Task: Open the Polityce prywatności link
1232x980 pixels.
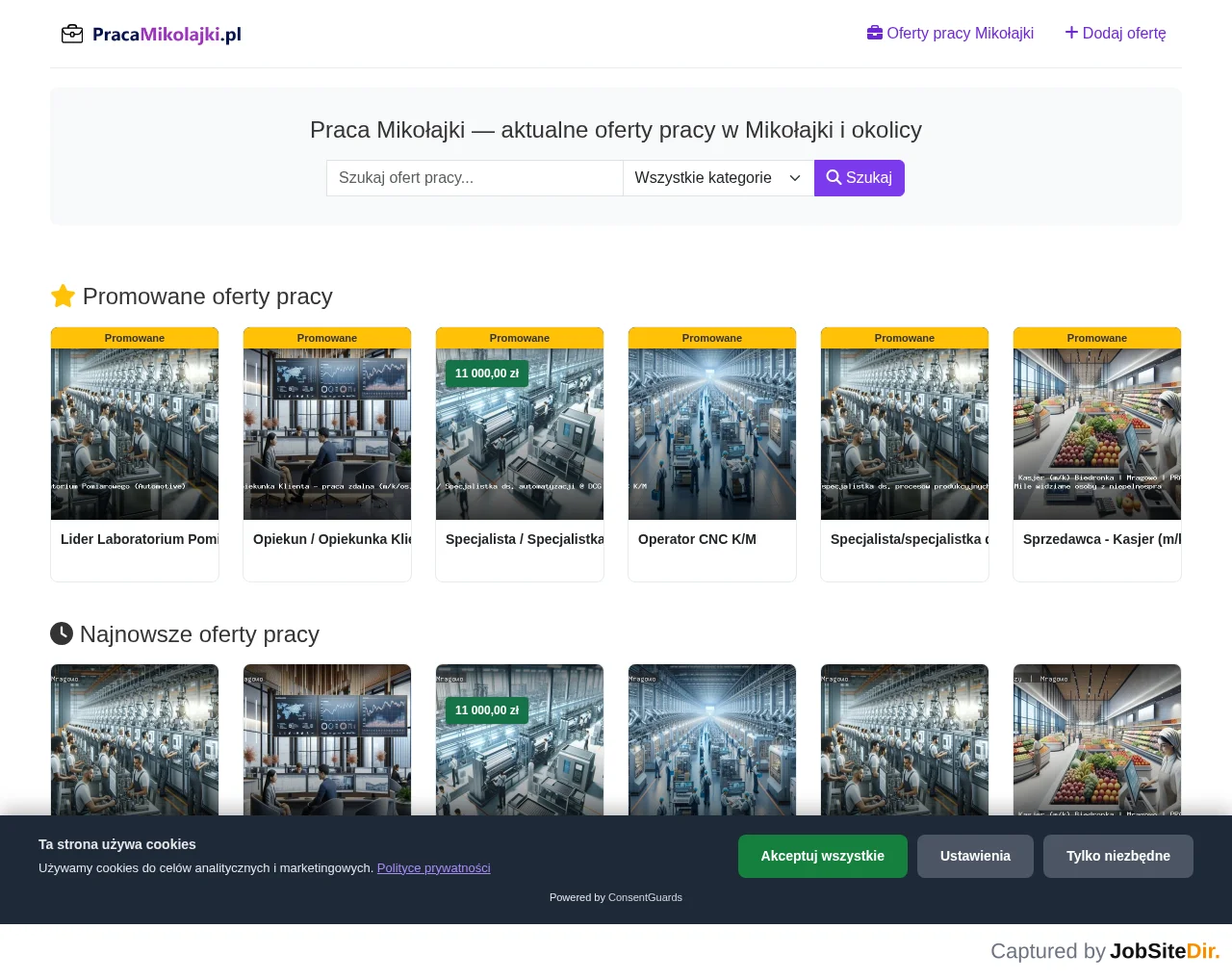Action: 433,867
